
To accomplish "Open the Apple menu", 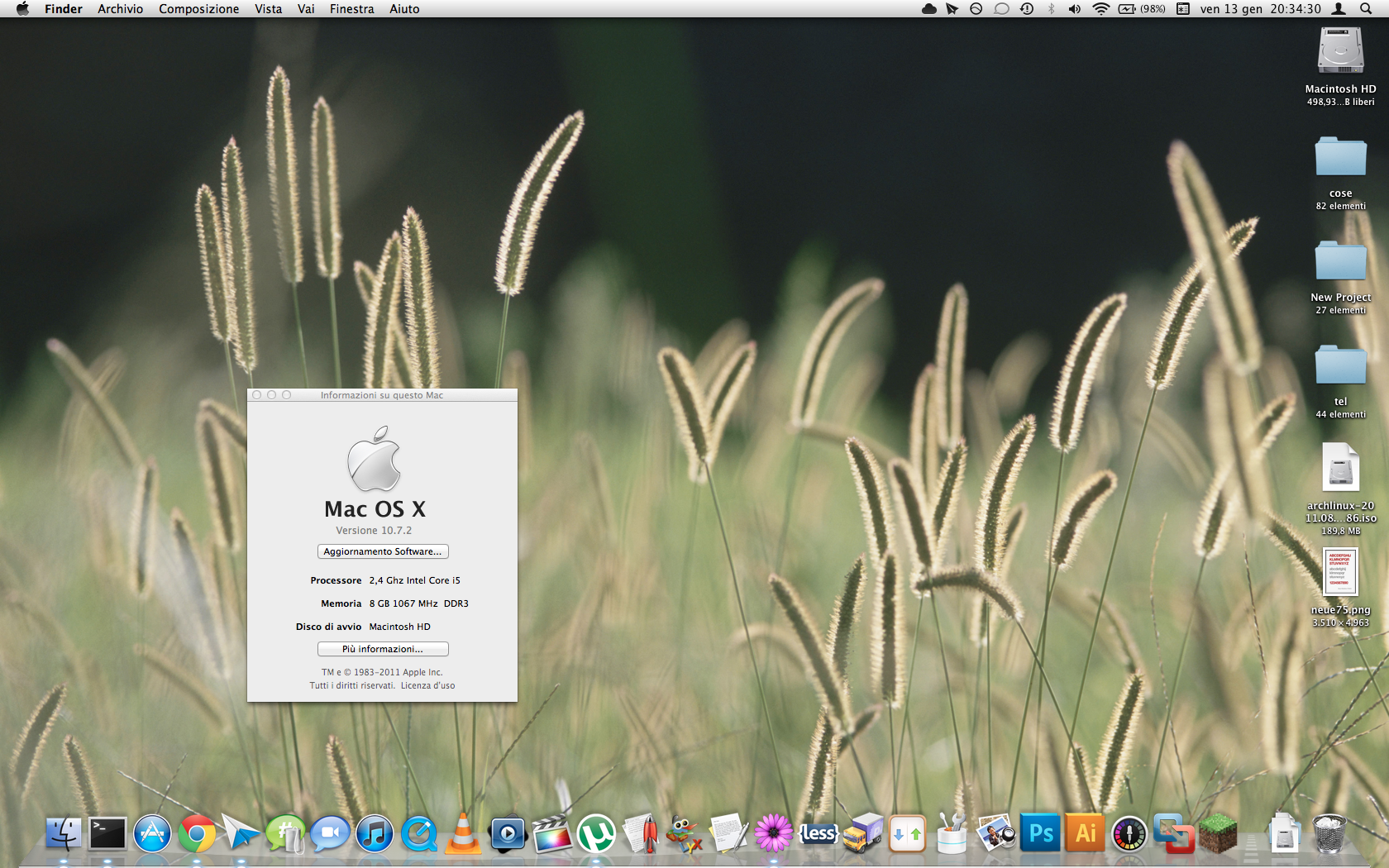I will coord(22,8).
